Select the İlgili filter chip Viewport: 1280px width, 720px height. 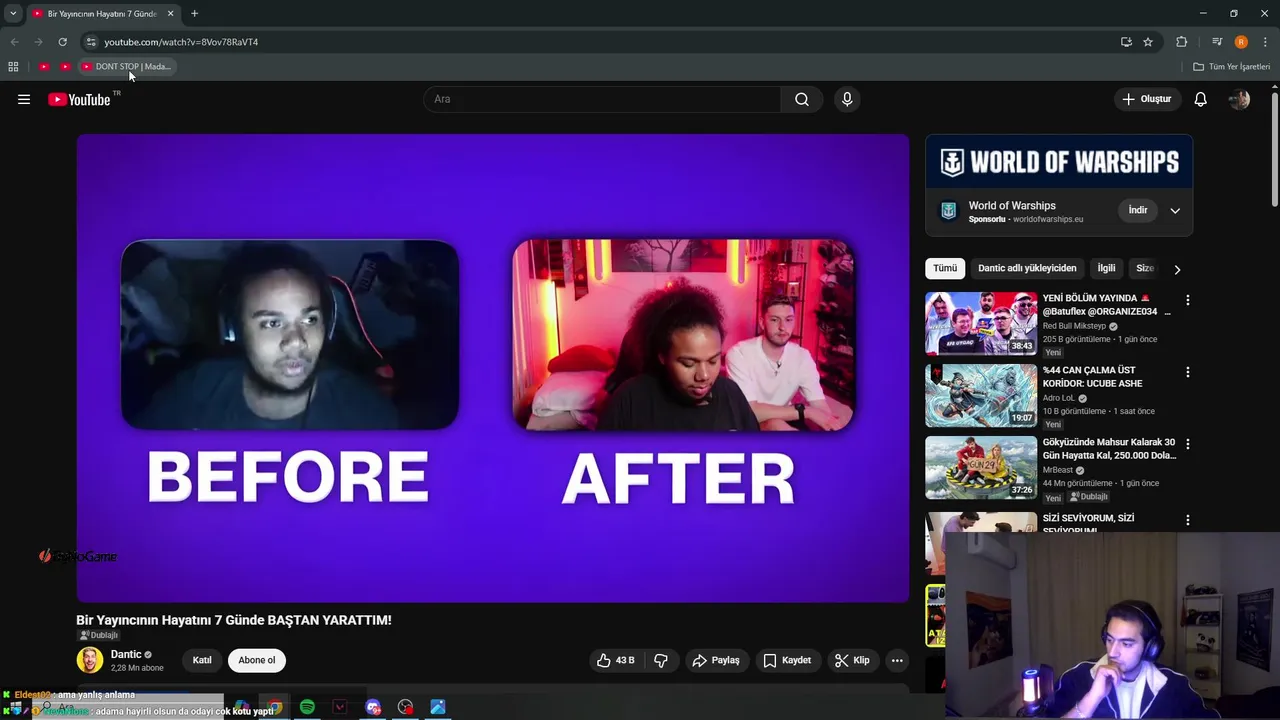pyautogui.click(x=1106, y=268)
